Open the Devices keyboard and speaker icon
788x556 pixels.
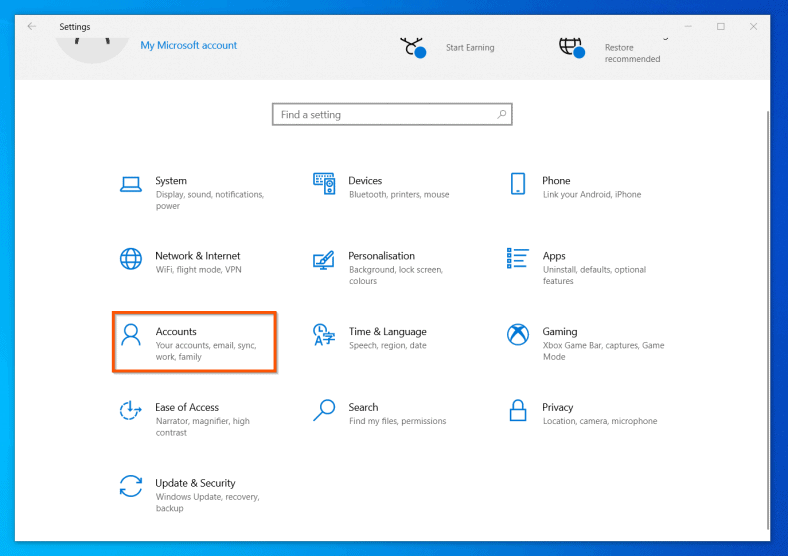pyautogui.click(x=324, y=183)
